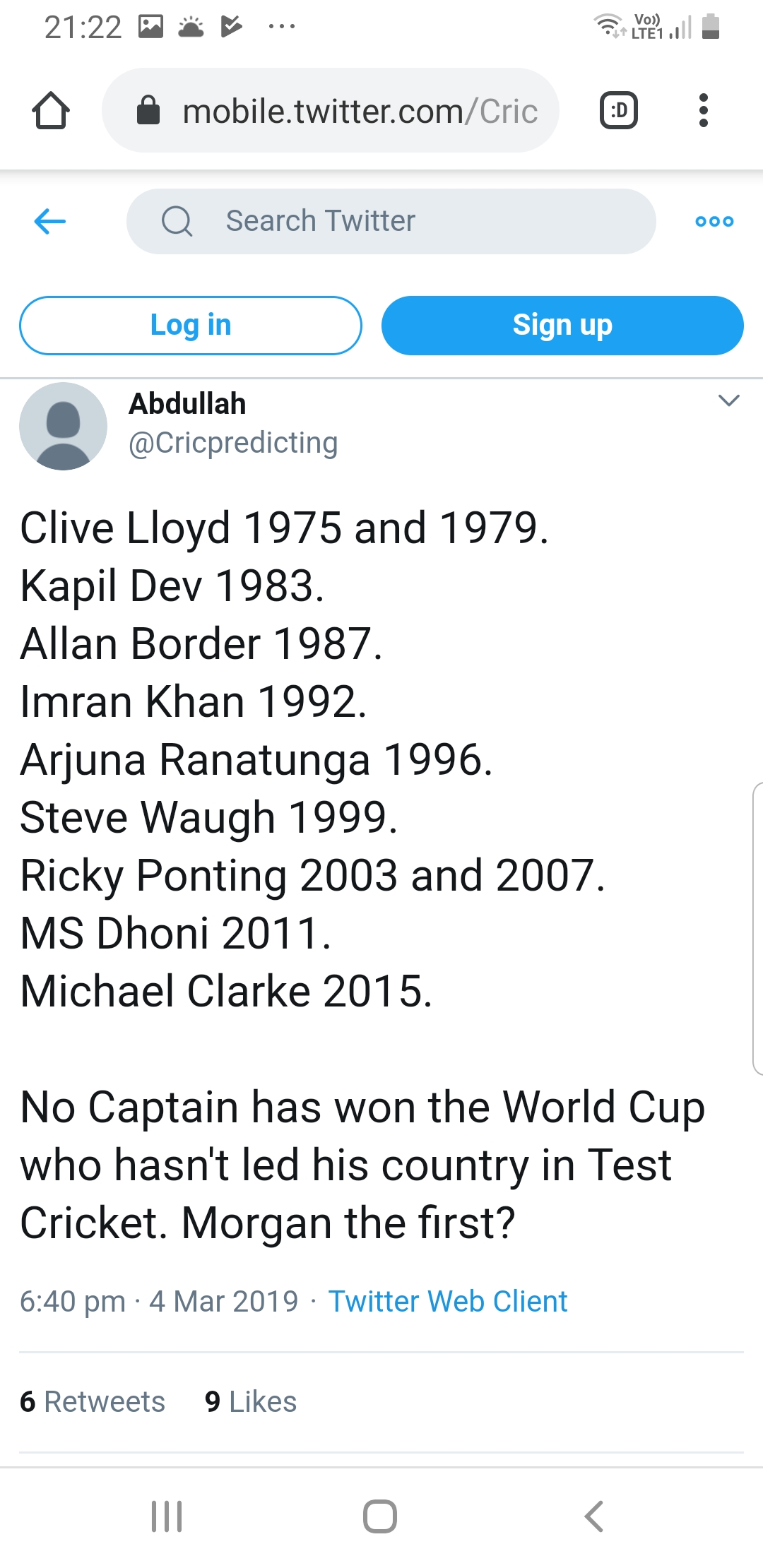This screenshot has height=1568, width=763.
Task: Open Twitter's three-circle more options
Action: tap(714, 221)
